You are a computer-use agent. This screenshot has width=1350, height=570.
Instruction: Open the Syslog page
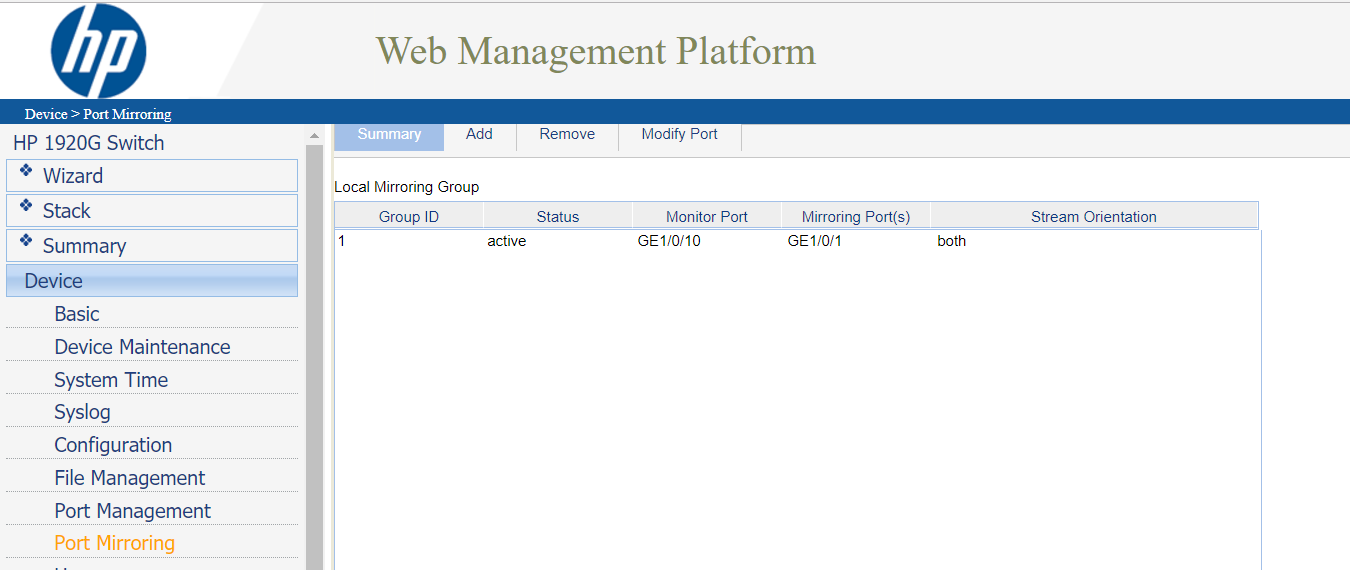pyautogui.click(x=82, y=412)
